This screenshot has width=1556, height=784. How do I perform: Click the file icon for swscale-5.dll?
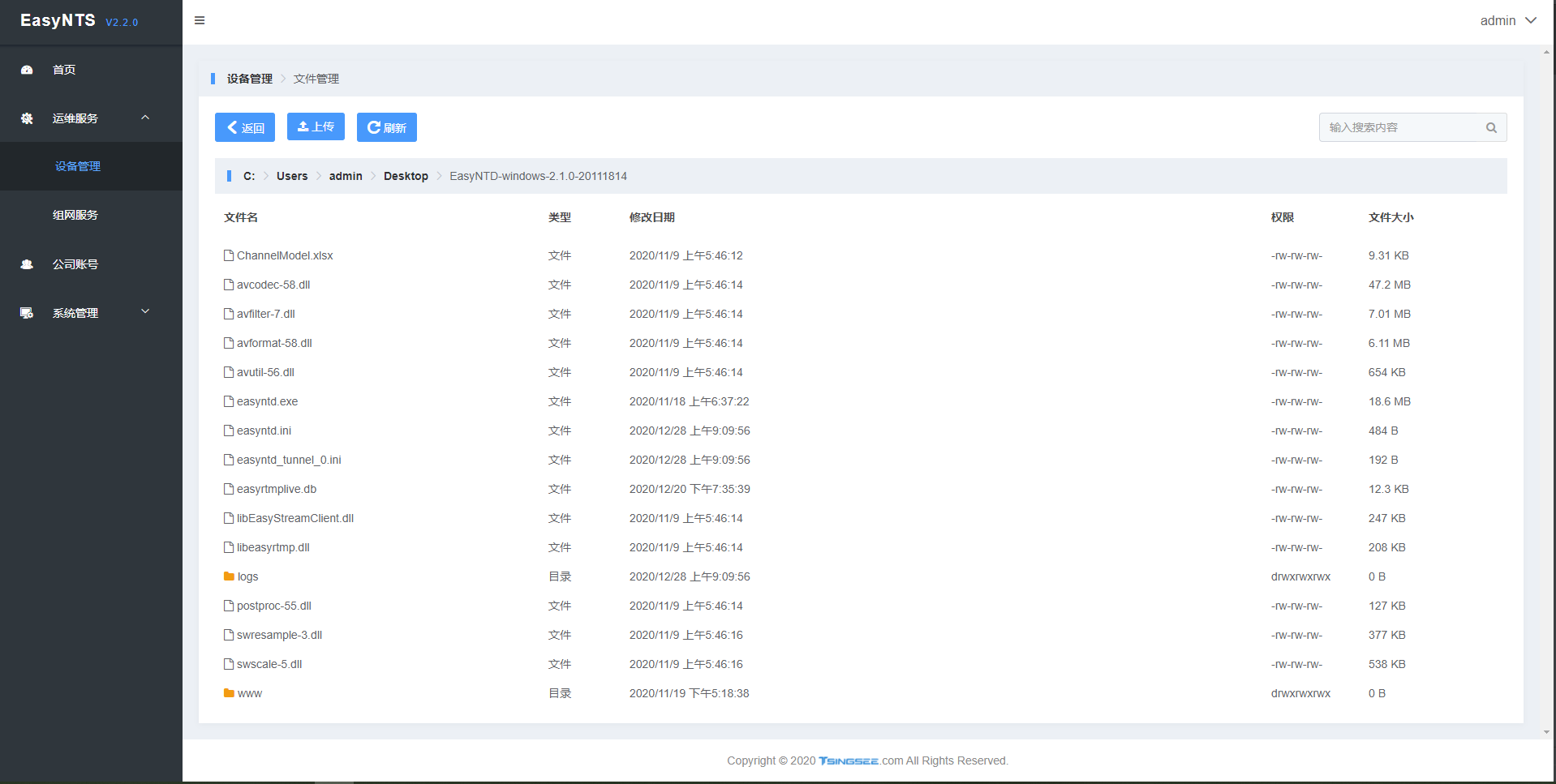pyautogui.click(x=229, y=664)
